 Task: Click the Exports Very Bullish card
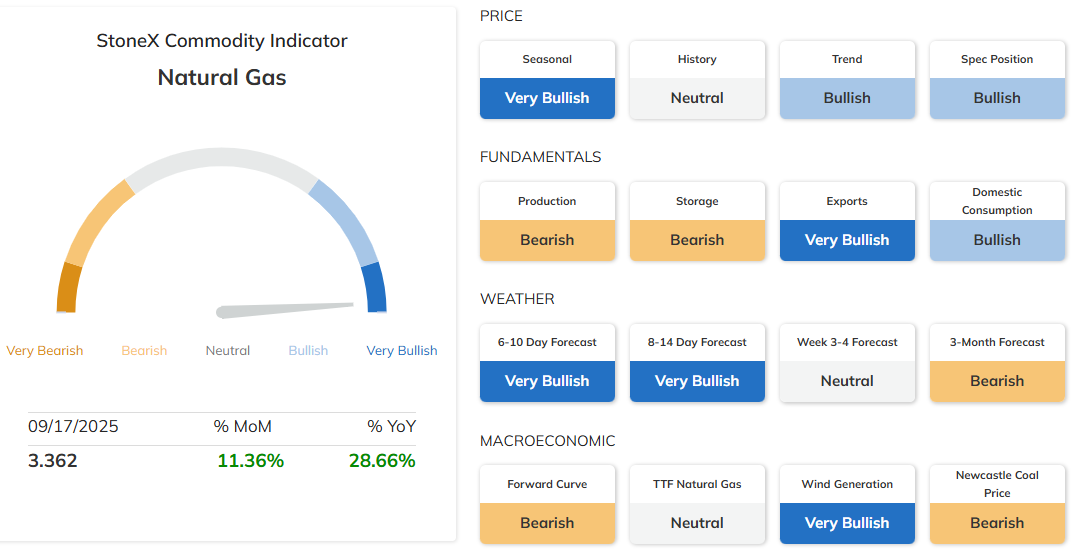pyautogui.click(x=847, y=221)
